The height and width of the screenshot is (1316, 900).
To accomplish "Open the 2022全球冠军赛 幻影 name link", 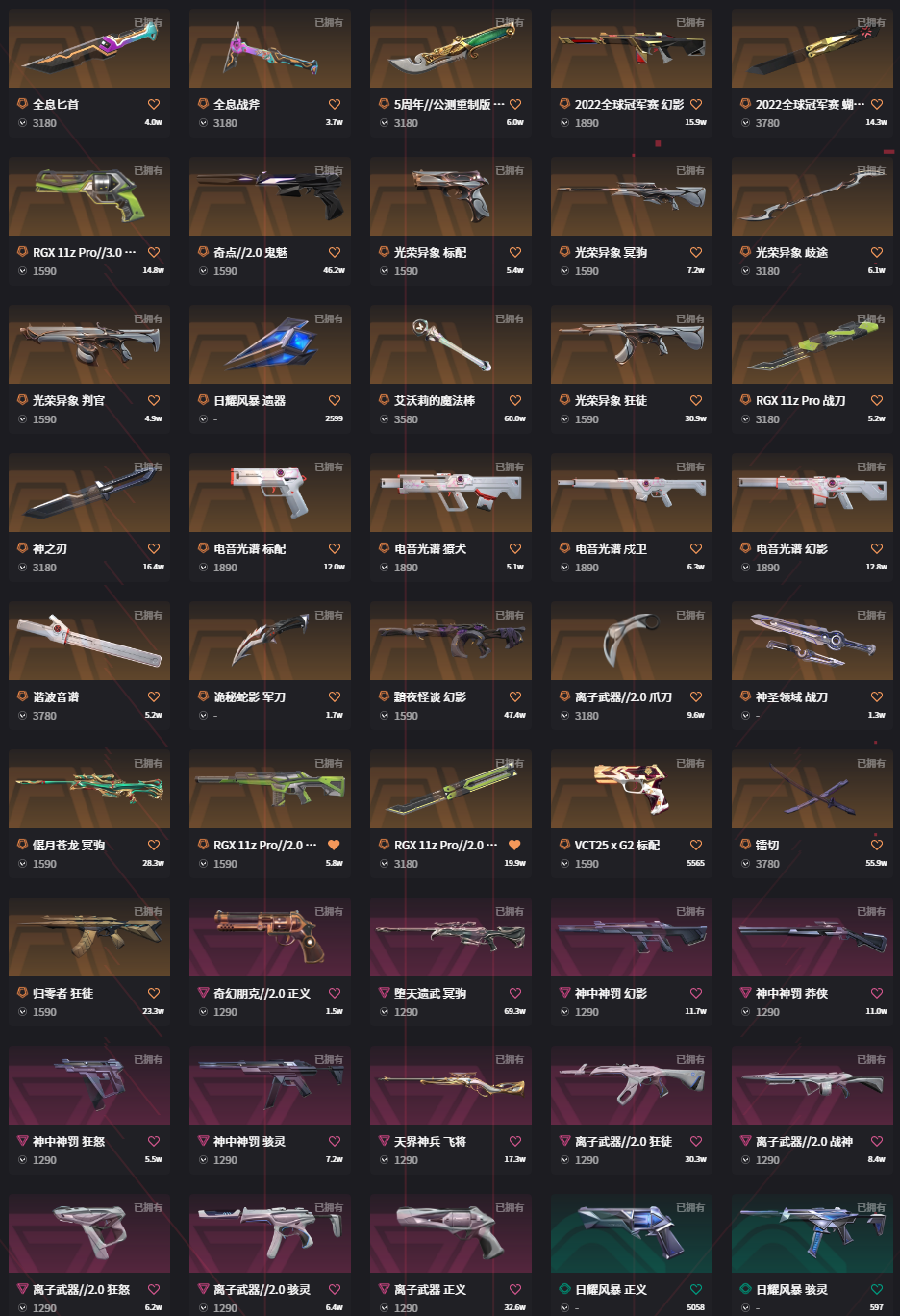I will (x=629, y=104).
